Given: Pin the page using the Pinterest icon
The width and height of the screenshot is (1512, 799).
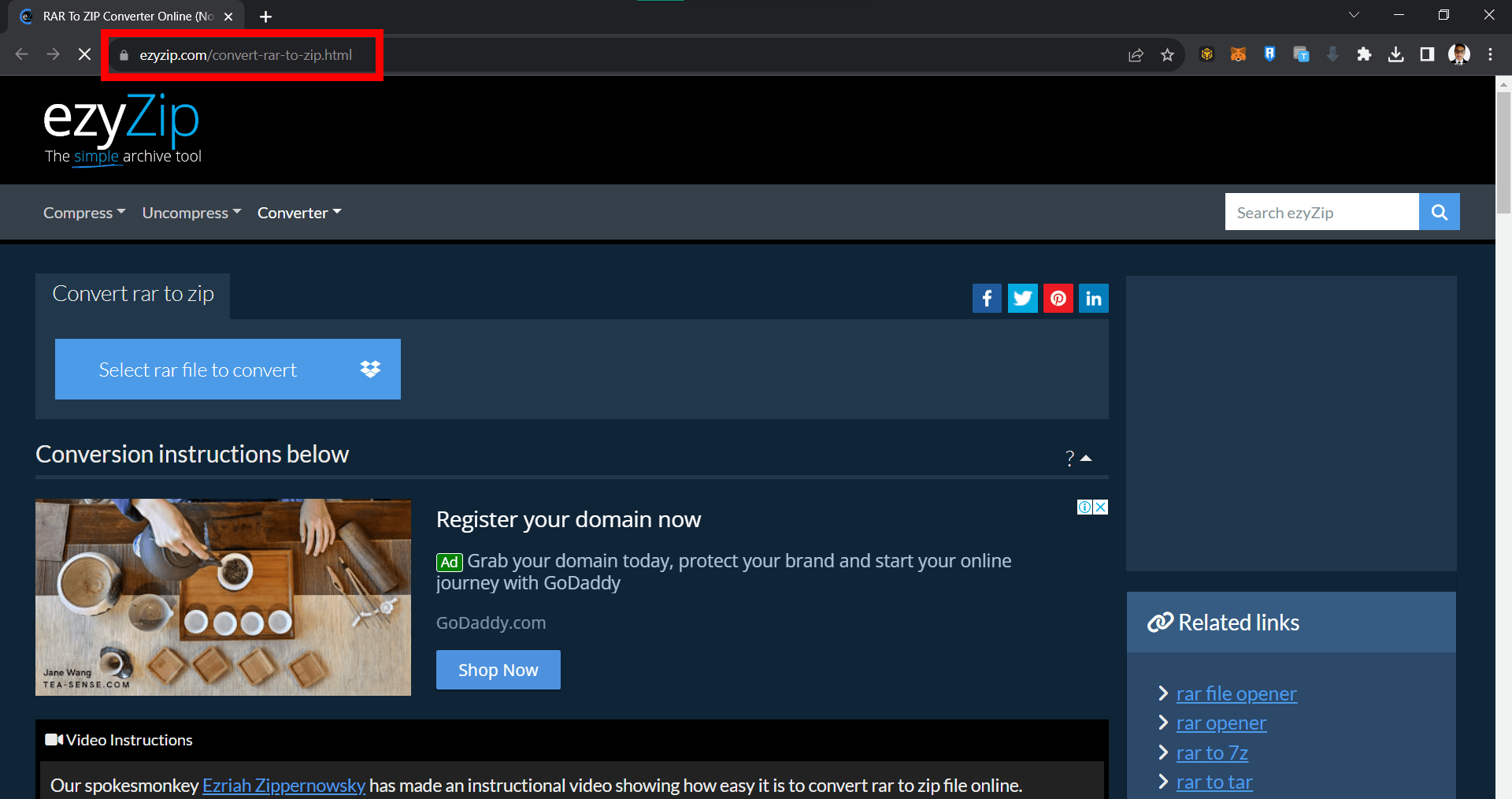Looking at the screenshot, I should [x=1058, y=298].
